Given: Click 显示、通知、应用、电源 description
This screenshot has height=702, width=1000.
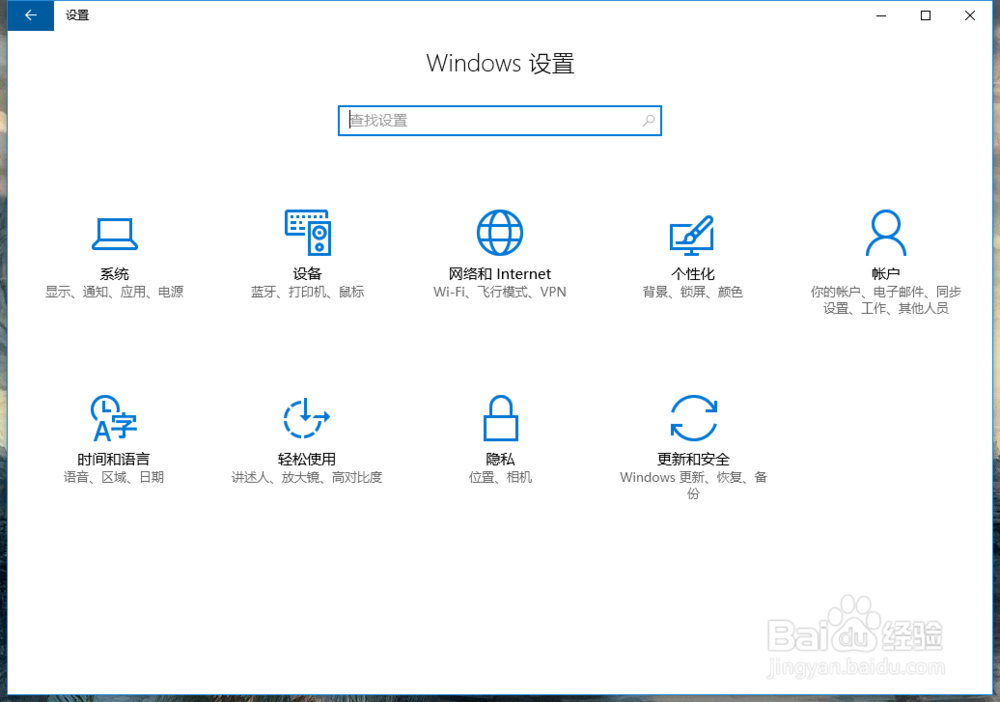Looking at the screenshot, I should coord(114,292).
